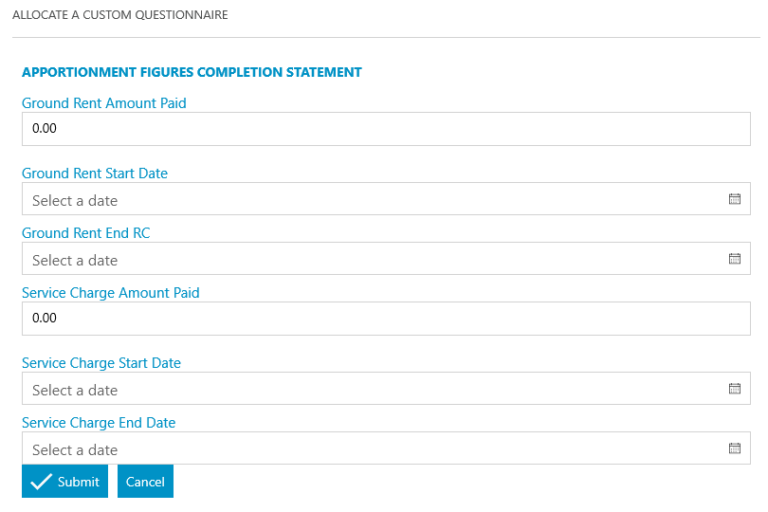Focus the Service Charge End Date input
Screen dimensions: 768x512
[370, 449]
